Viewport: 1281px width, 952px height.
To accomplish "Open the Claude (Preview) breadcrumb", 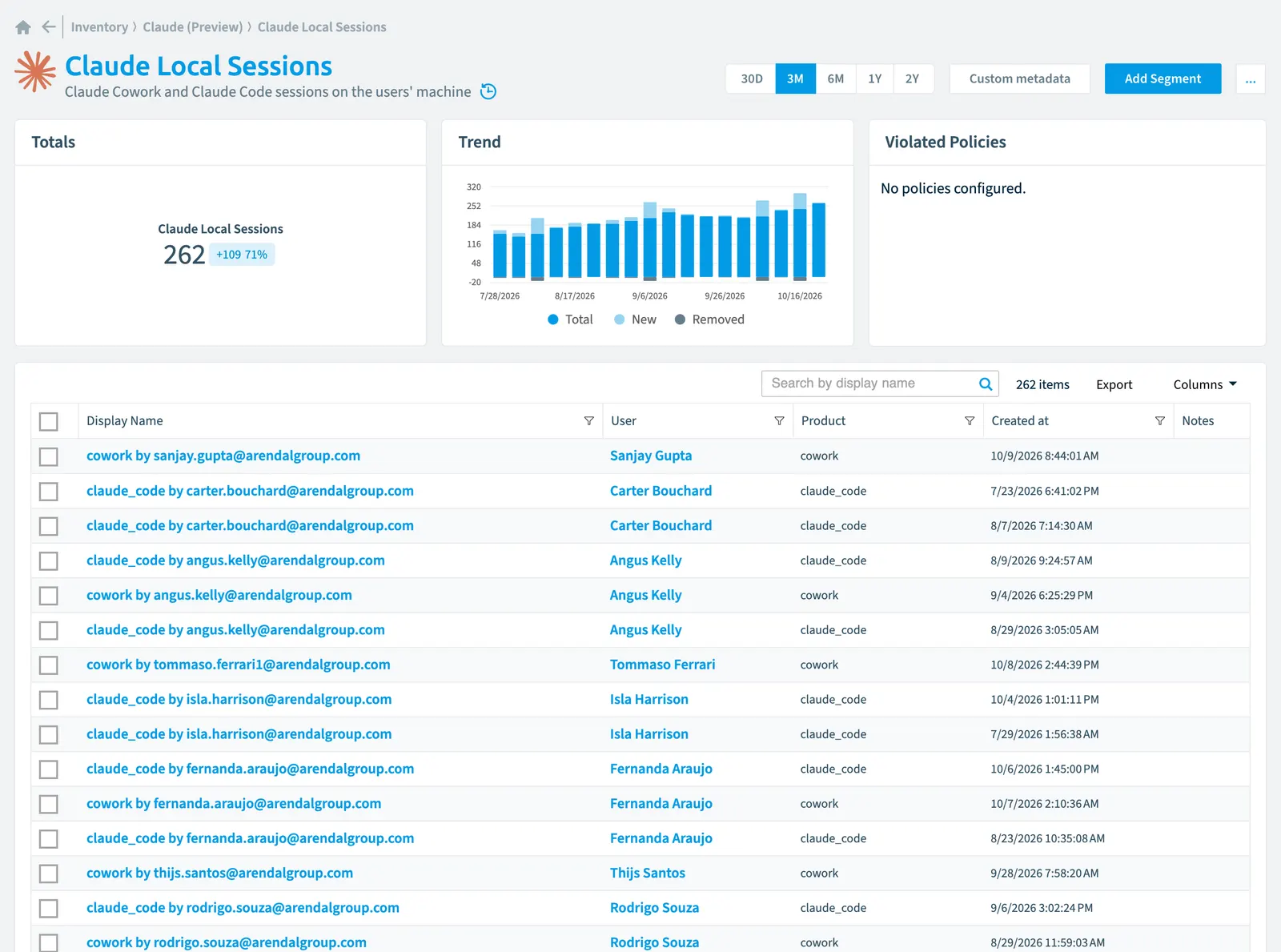I will click(193, 27).
